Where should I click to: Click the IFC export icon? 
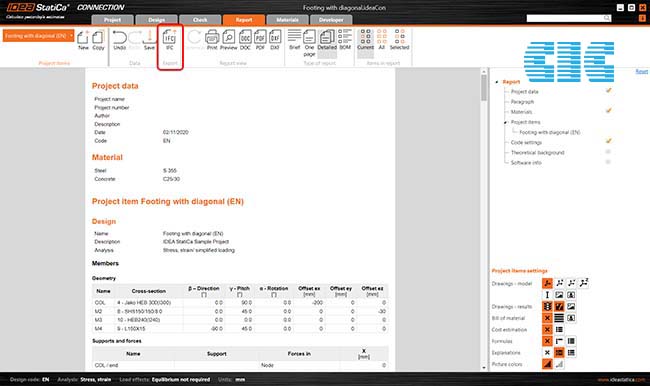click(170, 40)
